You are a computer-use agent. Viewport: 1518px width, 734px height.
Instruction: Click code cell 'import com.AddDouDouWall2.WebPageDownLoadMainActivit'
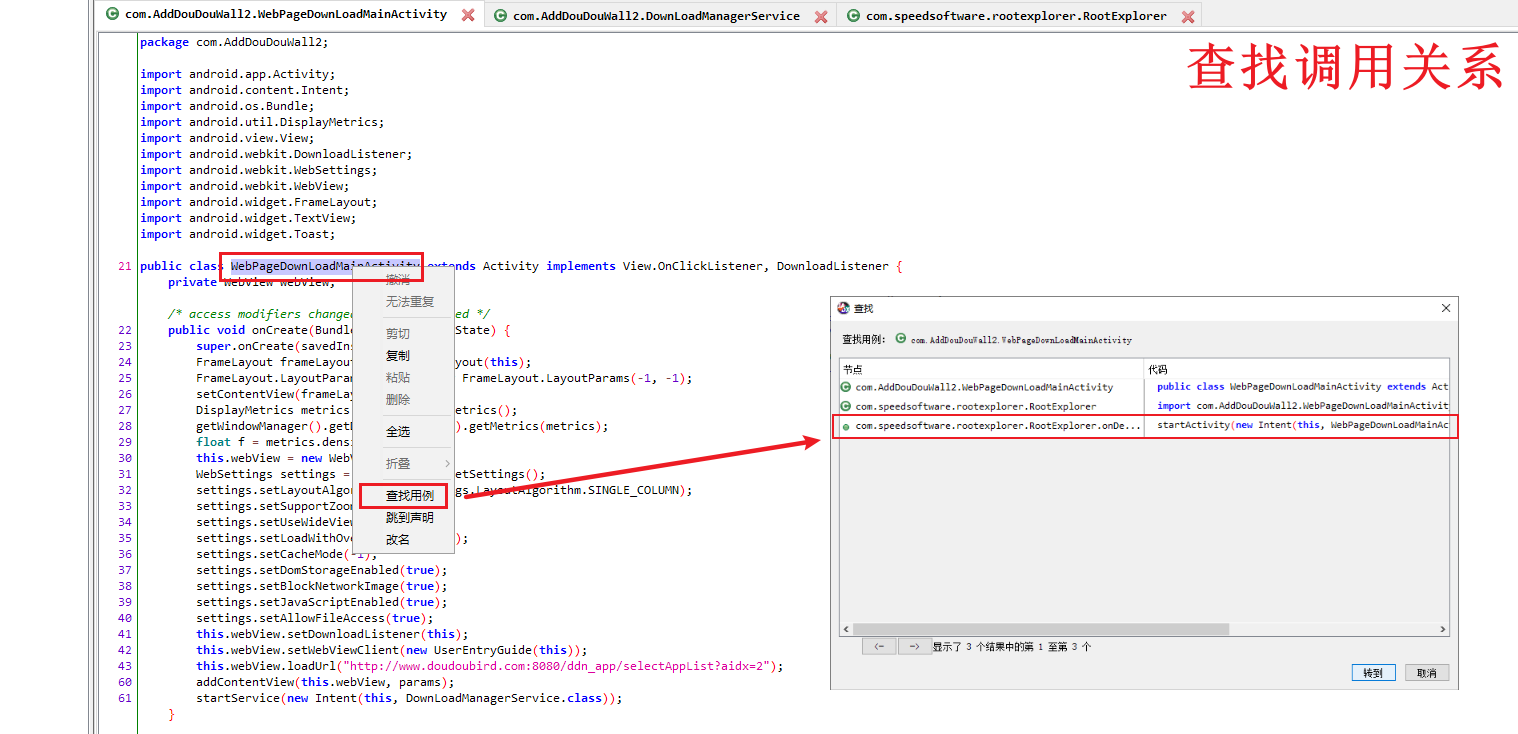(1302, 406)
